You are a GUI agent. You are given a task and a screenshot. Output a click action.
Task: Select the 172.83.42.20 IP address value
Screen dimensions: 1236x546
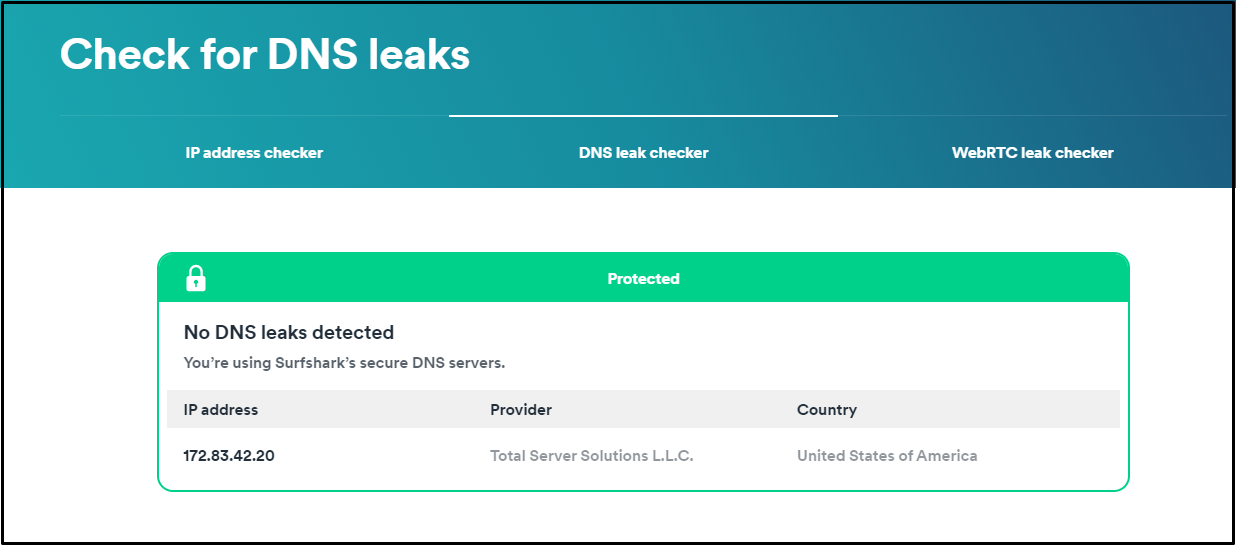click(229, 456)
